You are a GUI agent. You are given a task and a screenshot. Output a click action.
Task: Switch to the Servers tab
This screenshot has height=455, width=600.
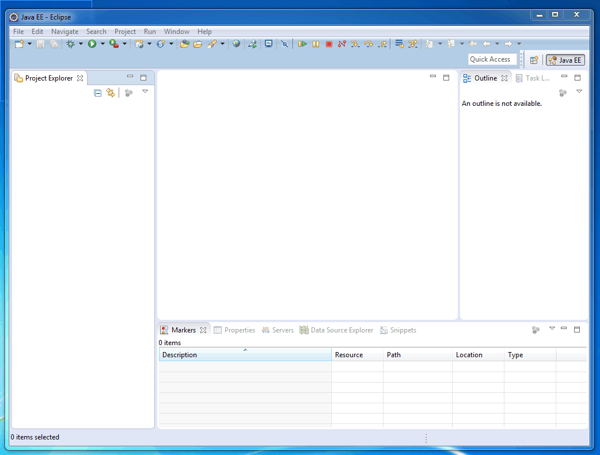point(278,330)
